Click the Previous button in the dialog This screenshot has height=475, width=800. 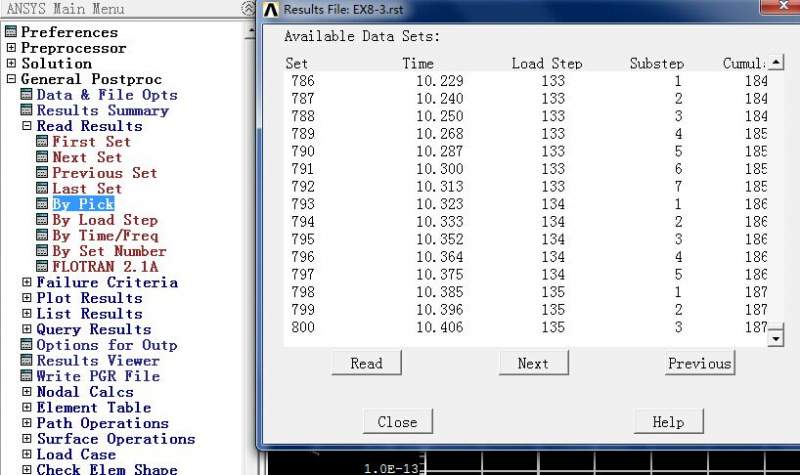[x=699, y=363]
